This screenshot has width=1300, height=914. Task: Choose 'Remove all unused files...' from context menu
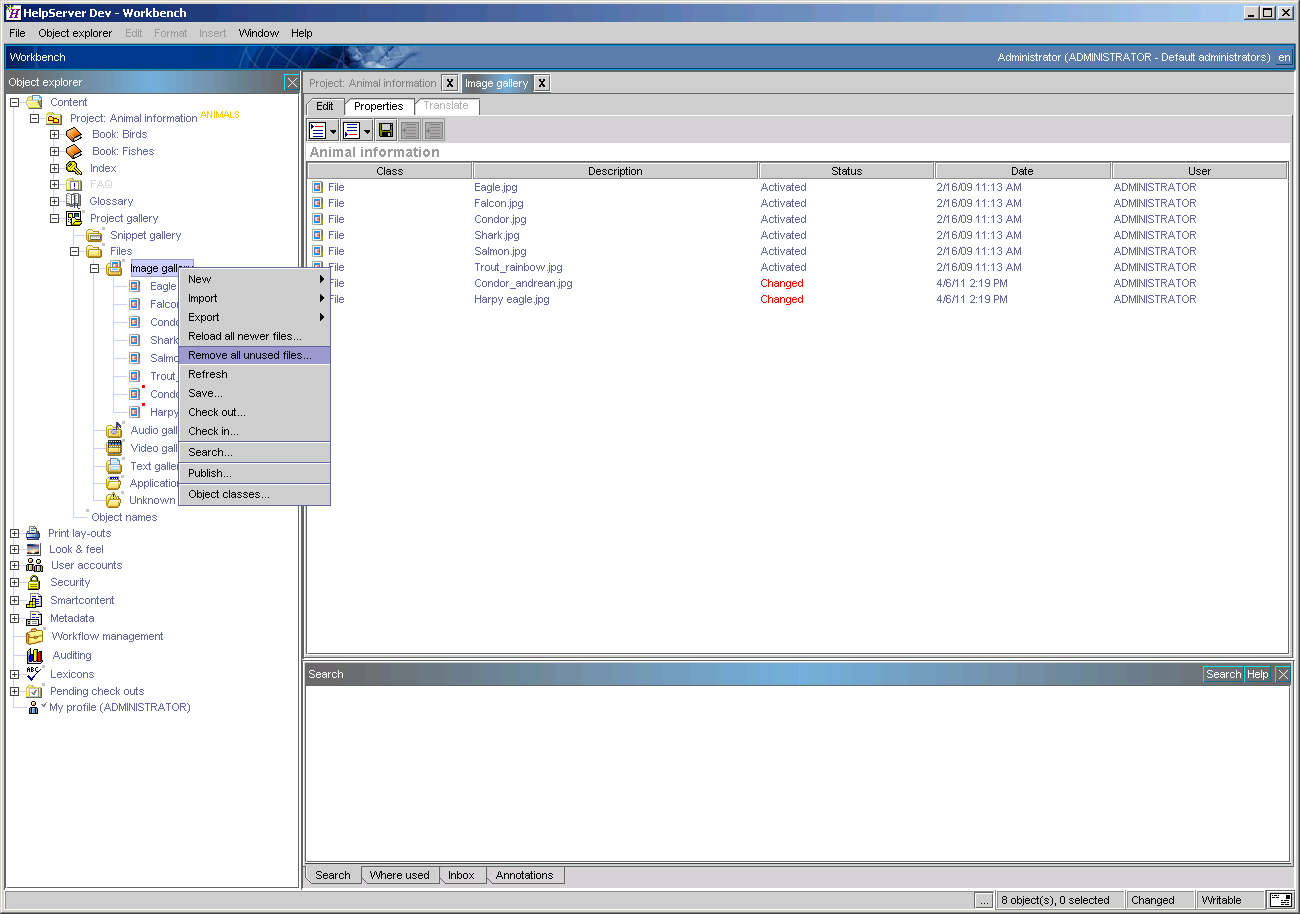[x=250, y=355]
